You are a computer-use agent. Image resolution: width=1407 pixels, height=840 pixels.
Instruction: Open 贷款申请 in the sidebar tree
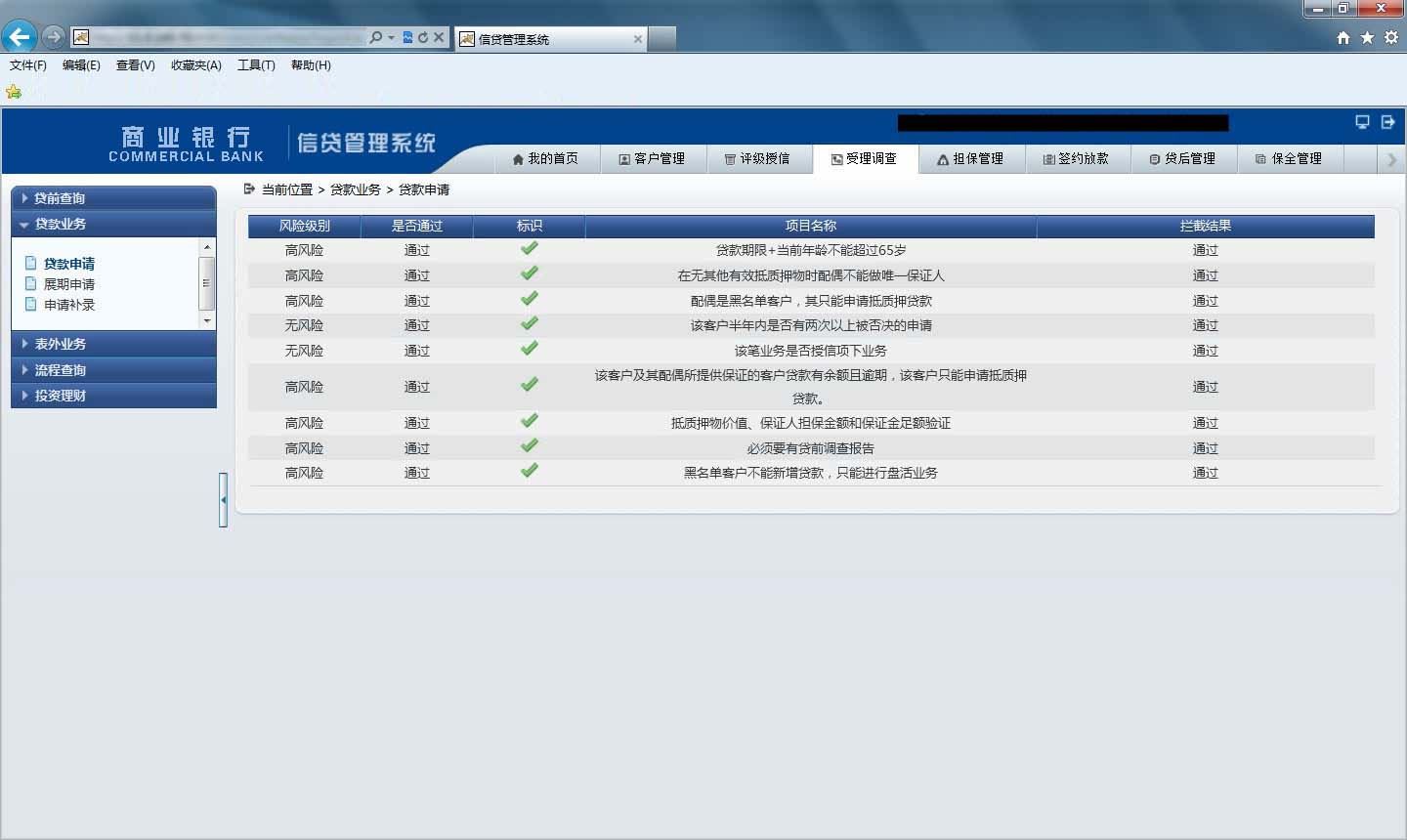(x=68, y=264)
